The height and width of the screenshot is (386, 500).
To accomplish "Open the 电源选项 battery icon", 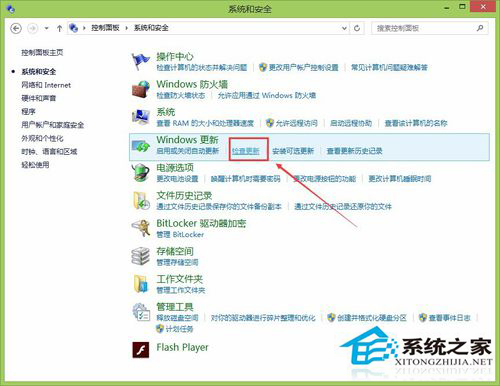I will (x=141, y=173).
